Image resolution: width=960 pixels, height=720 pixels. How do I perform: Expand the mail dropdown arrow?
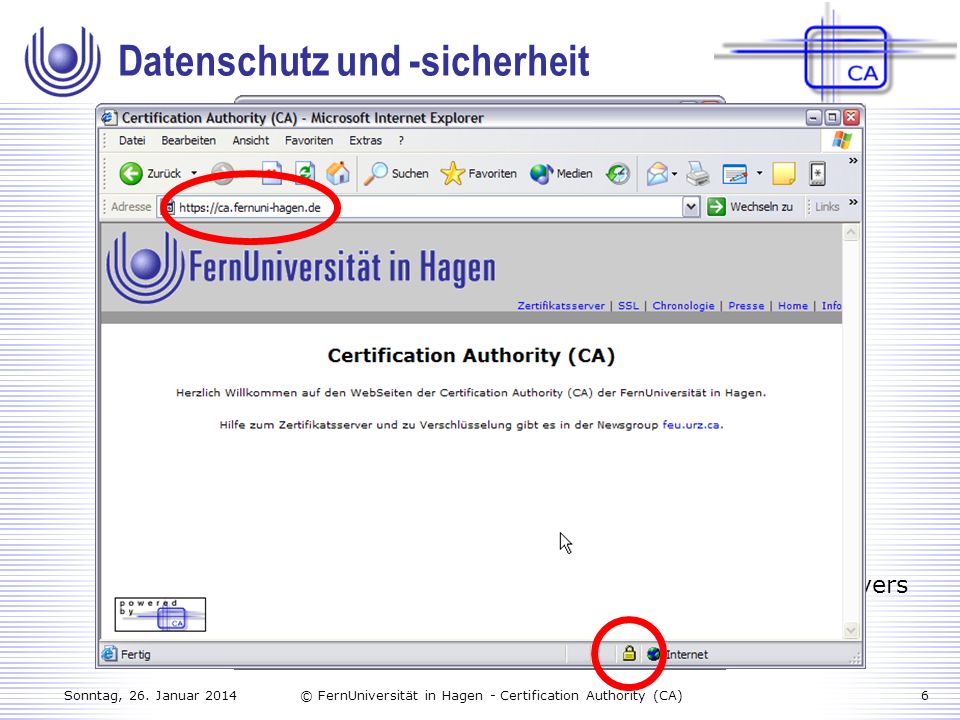[674, 174]
